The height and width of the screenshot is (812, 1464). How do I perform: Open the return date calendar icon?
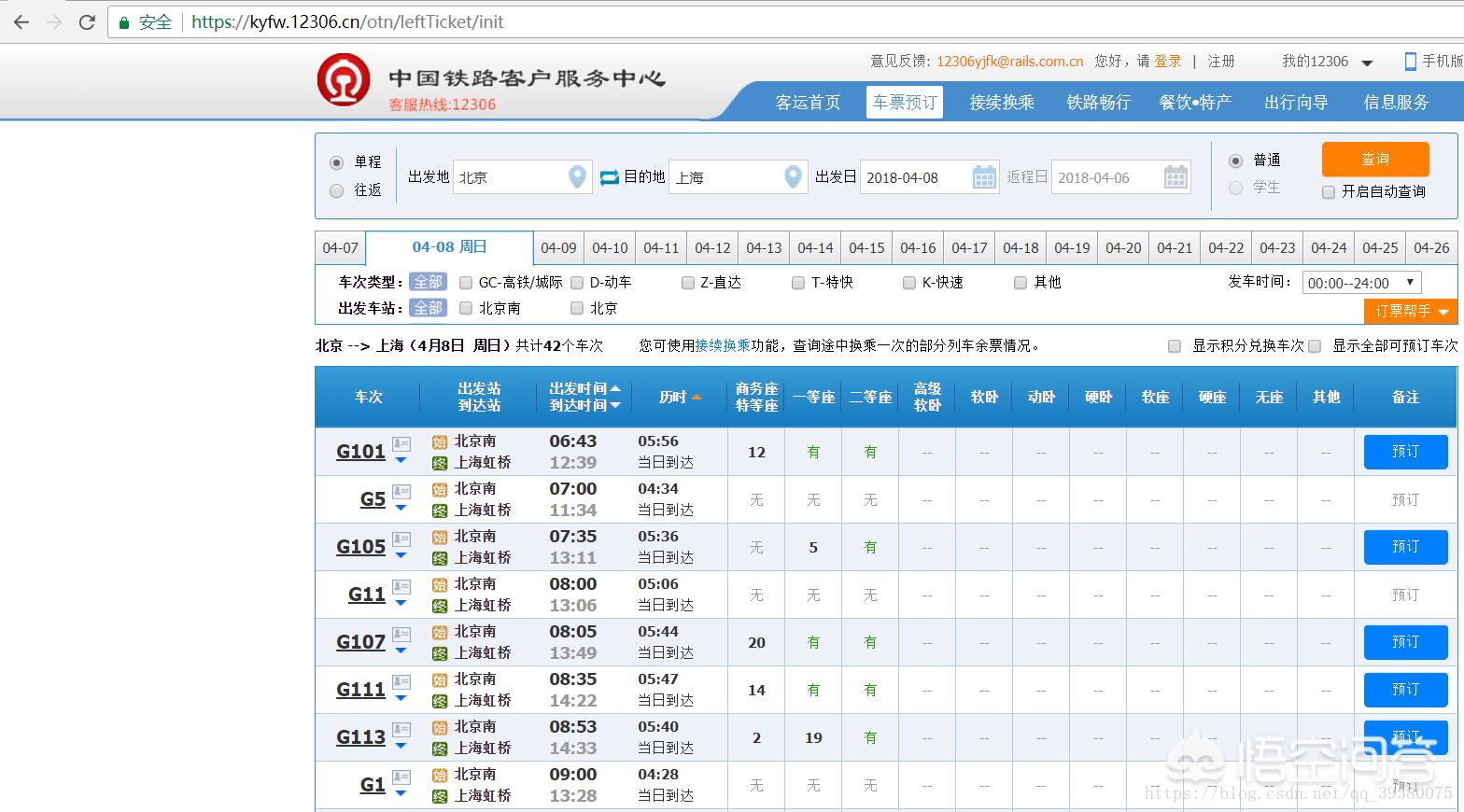(x=1175, y=176)
